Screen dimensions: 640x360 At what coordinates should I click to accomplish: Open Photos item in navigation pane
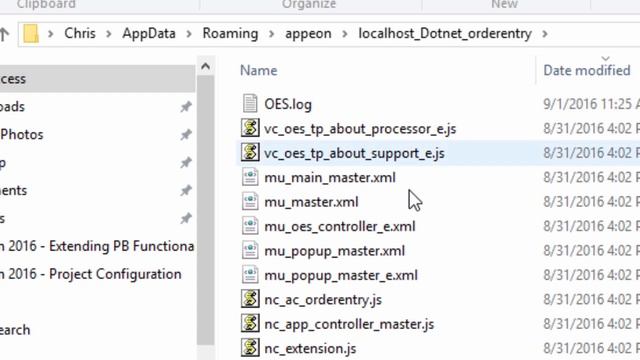point(22,134)
